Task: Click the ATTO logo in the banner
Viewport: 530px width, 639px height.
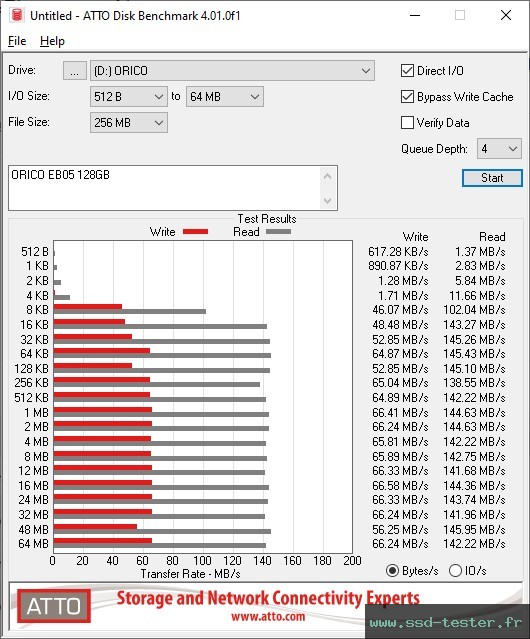Action: (54, 606)
